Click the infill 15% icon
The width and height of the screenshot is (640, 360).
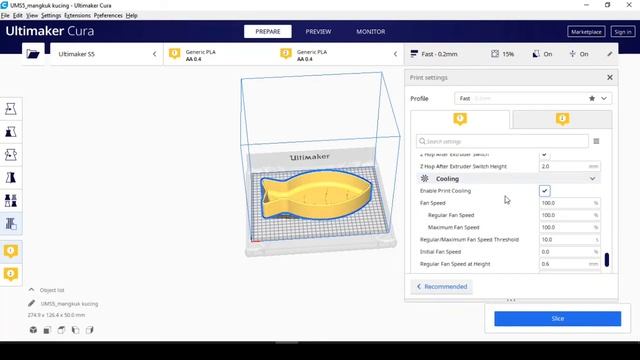(x=495, y=54)
